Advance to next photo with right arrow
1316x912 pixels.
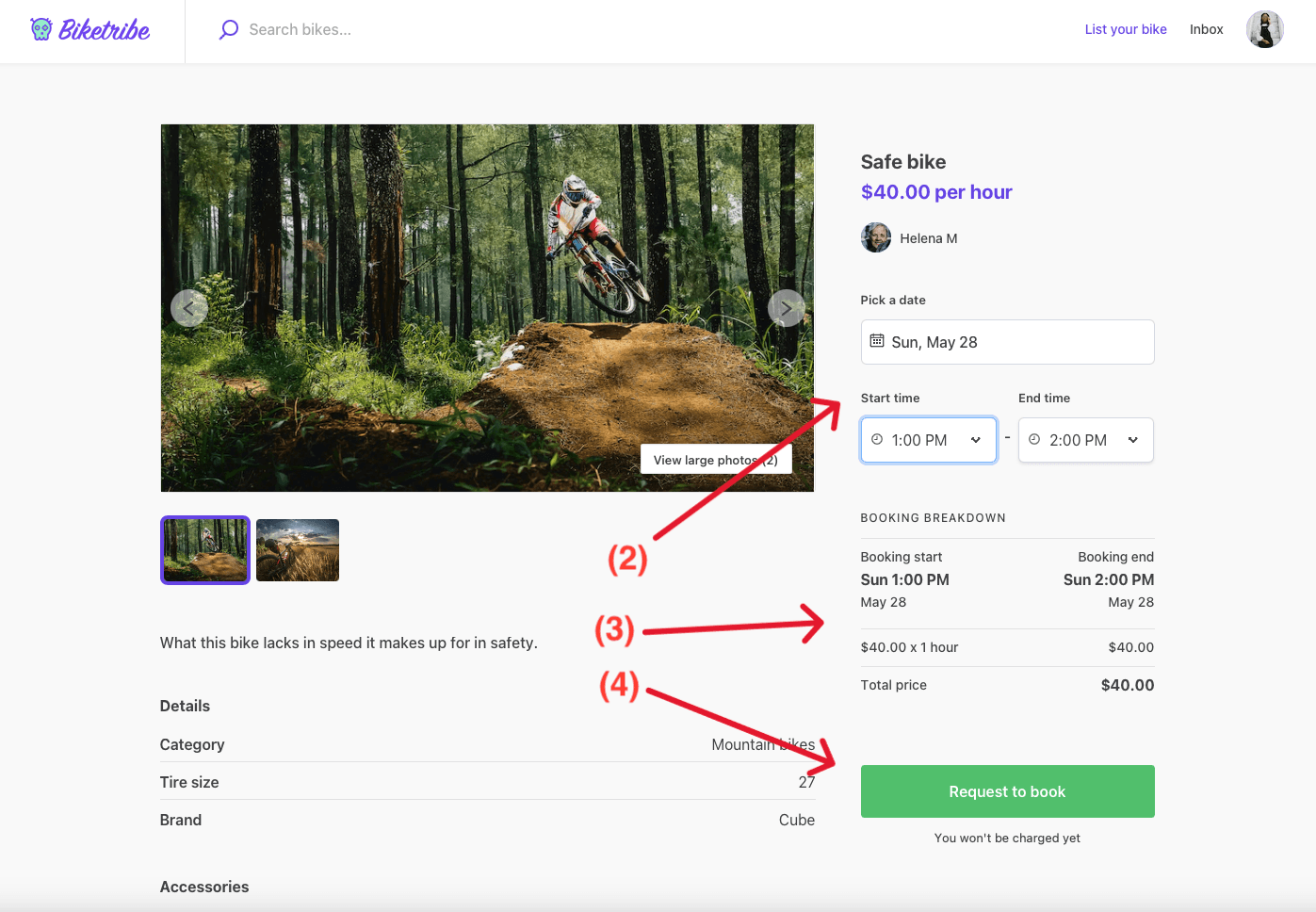[786, 308]
